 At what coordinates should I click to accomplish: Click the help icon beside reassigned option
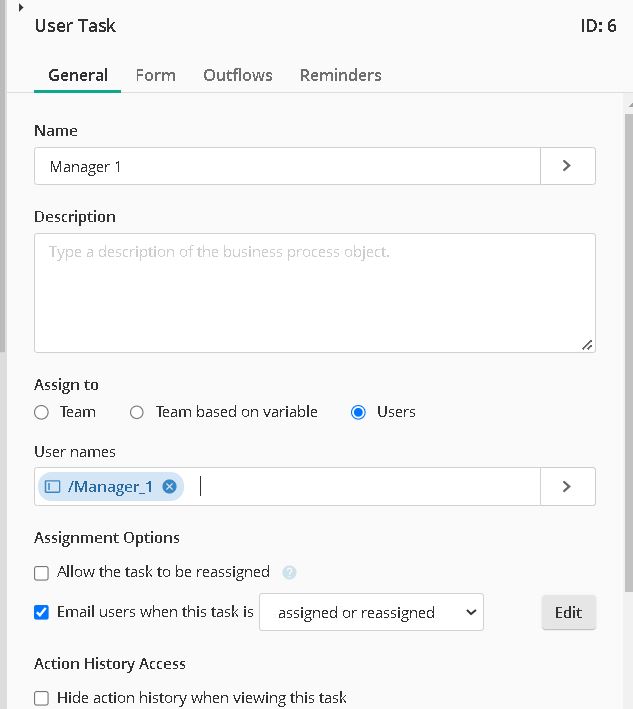click(x=289, y=572)
